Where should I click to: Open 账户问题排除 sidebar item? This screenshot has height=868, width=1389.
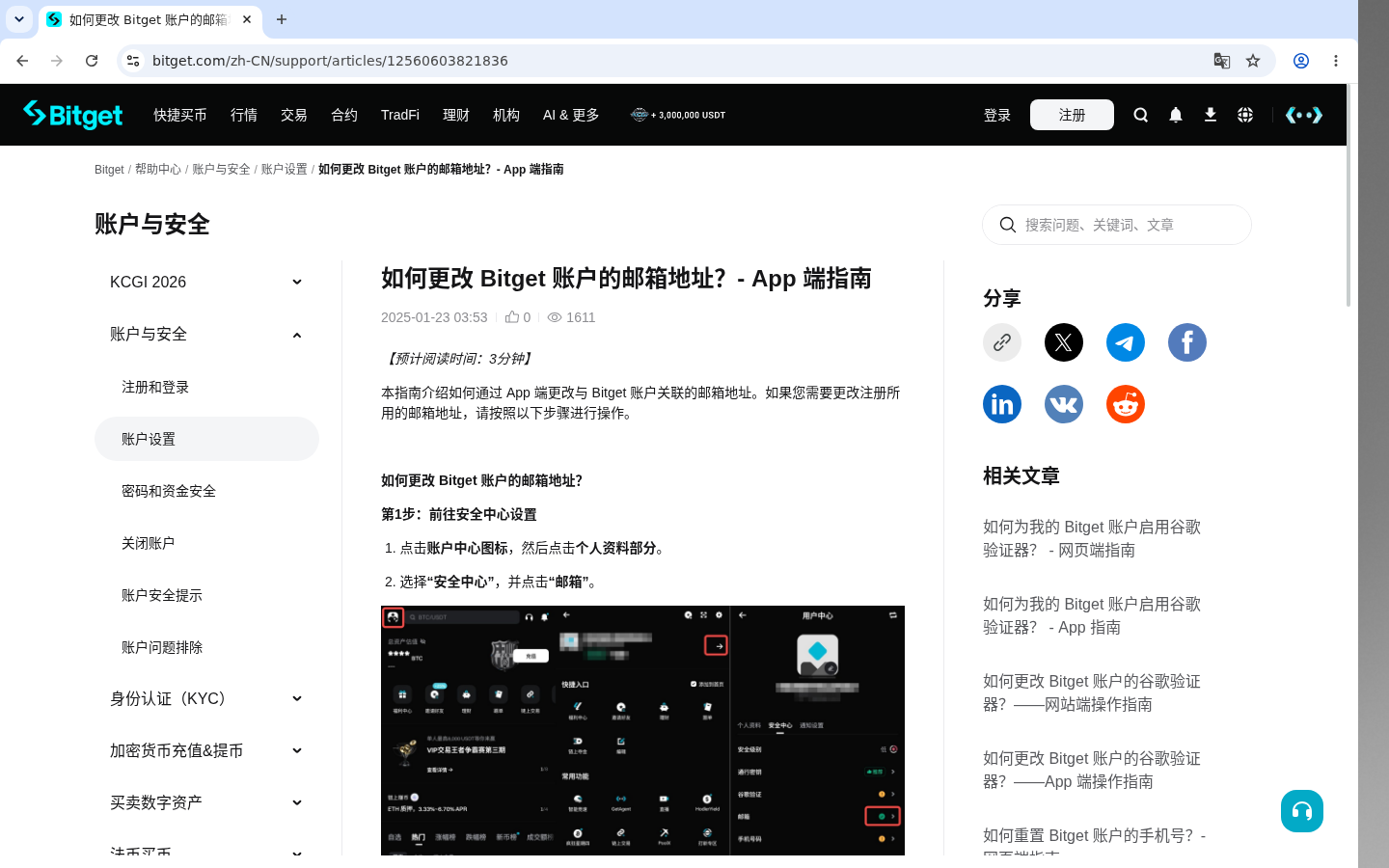206,647
